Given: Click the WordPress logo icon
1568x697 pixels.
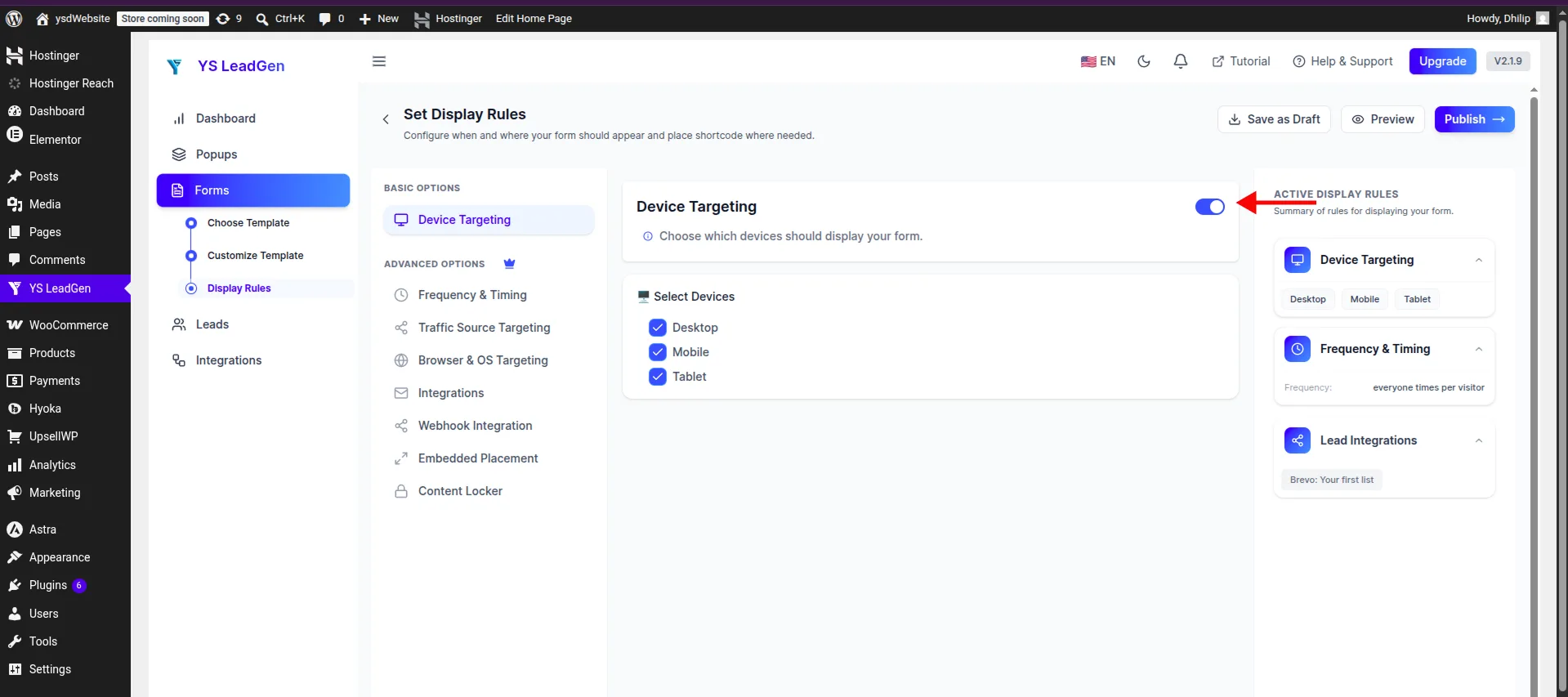Looking at the screenshot, I should coord(14,18).
